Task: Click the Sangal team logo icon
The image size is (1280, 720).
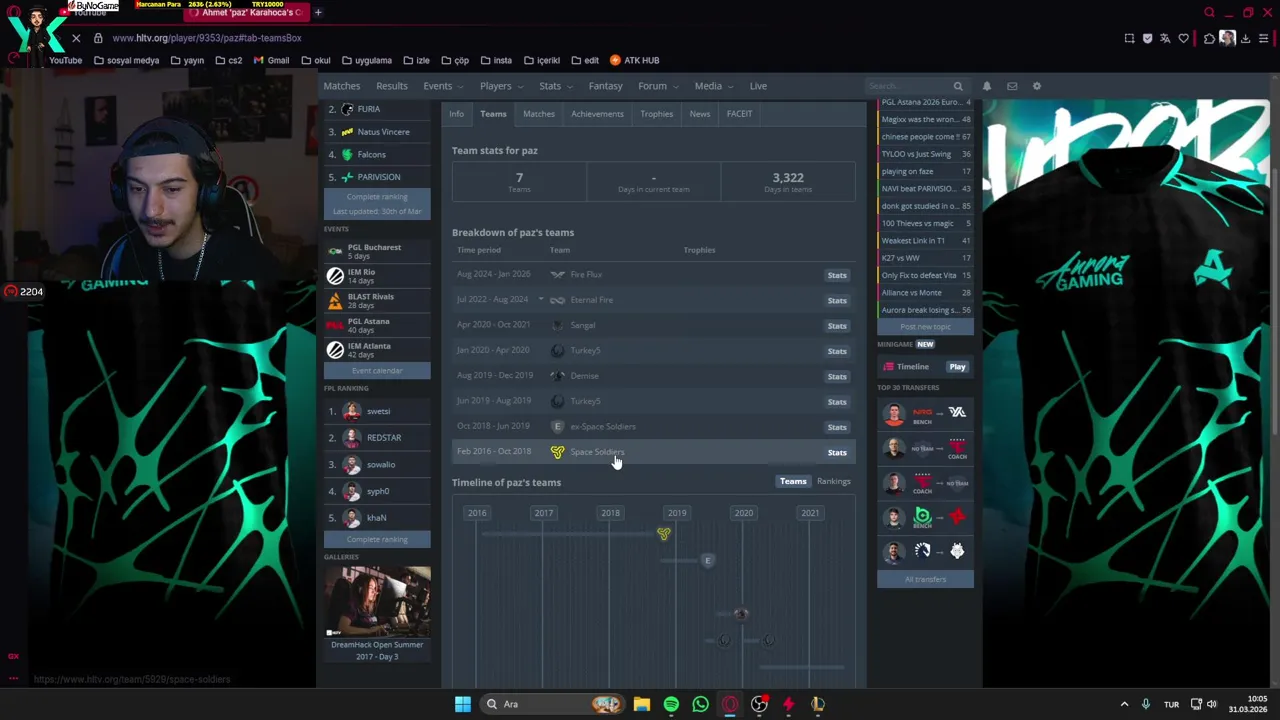Action: point(557,325)
